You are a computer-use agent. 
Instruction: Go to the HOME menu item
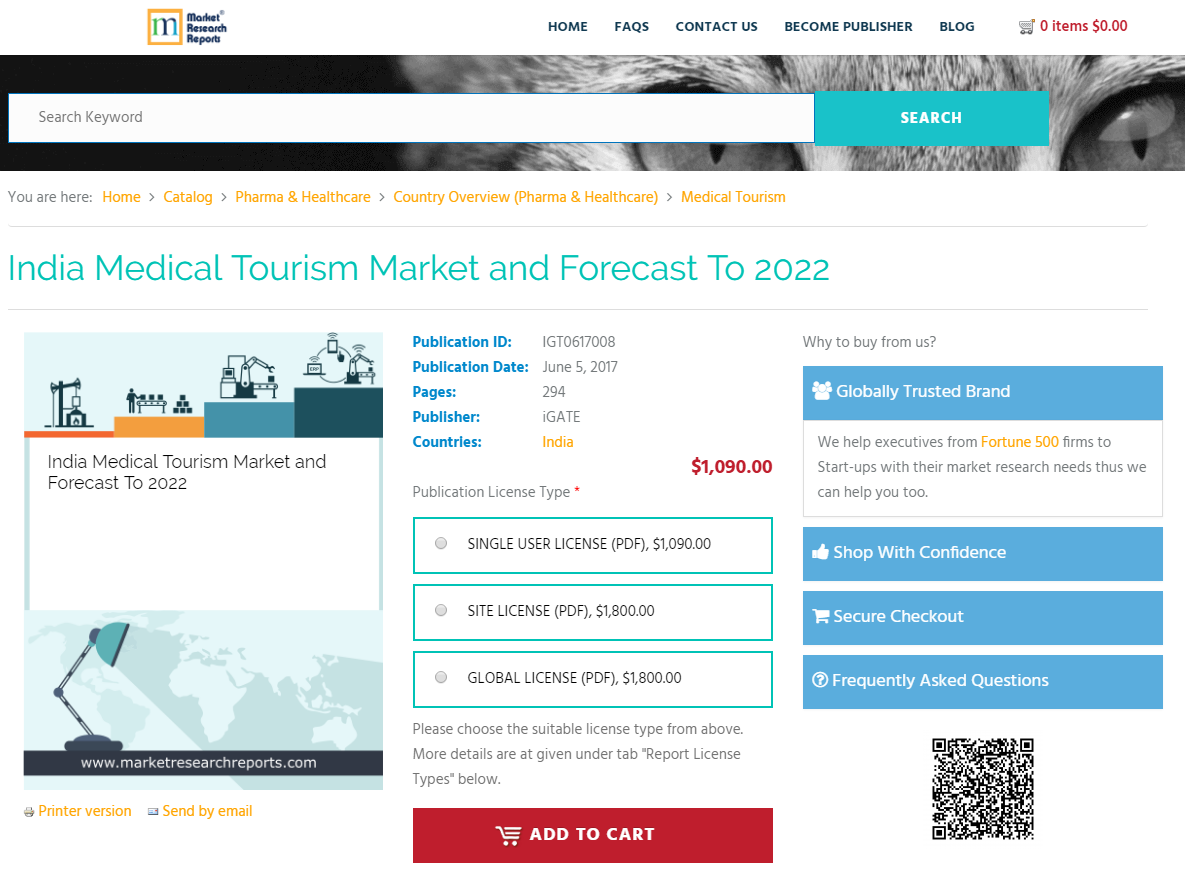[x=568, y=26]
